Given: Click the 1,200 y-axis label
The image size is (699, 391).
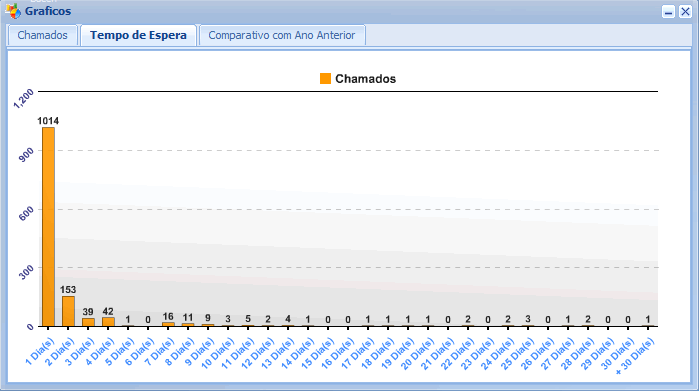Looking at the screenshot, I should point(24,99).
